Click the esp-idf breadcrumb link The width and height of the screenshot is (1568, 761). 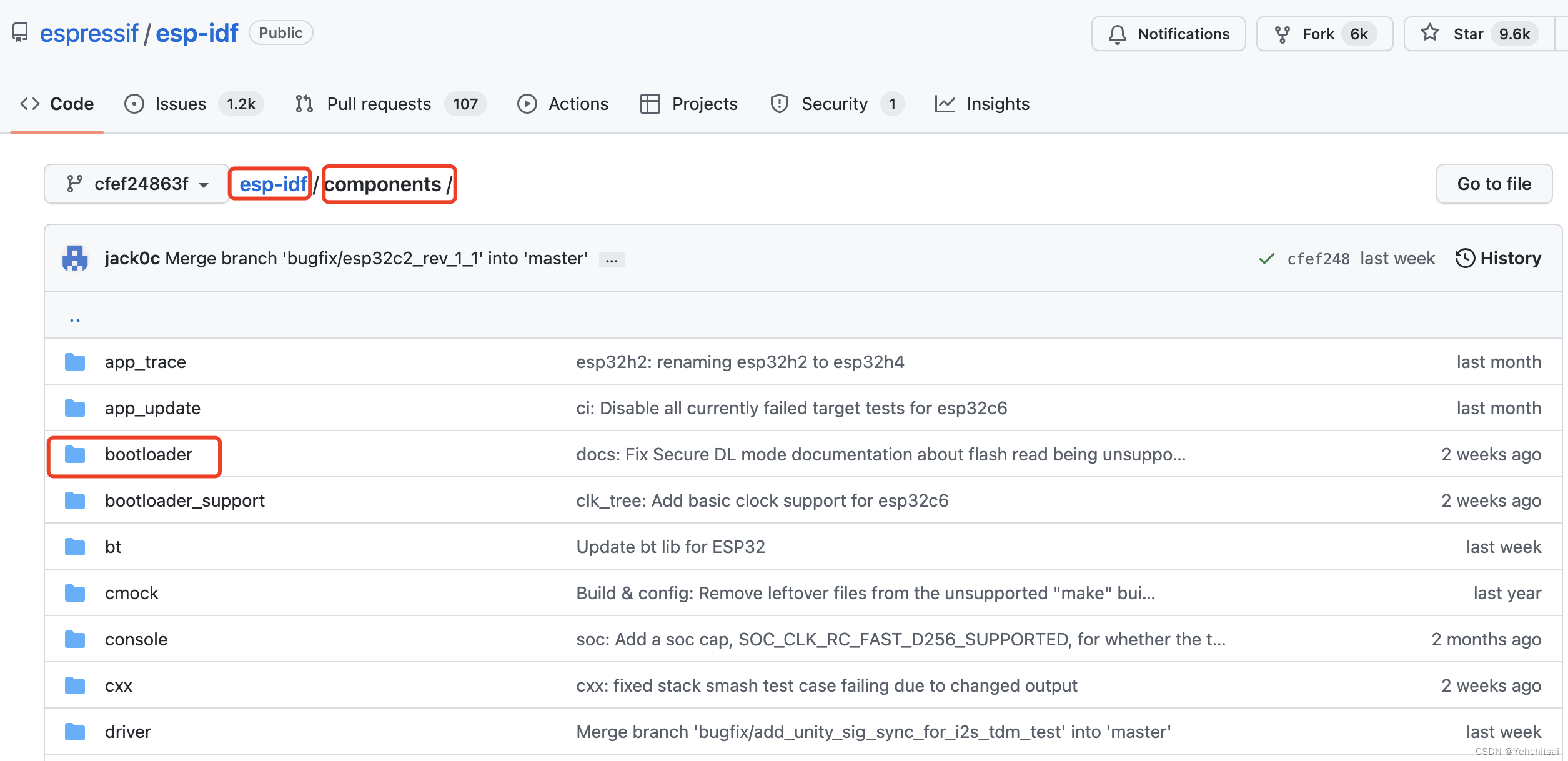273,184
